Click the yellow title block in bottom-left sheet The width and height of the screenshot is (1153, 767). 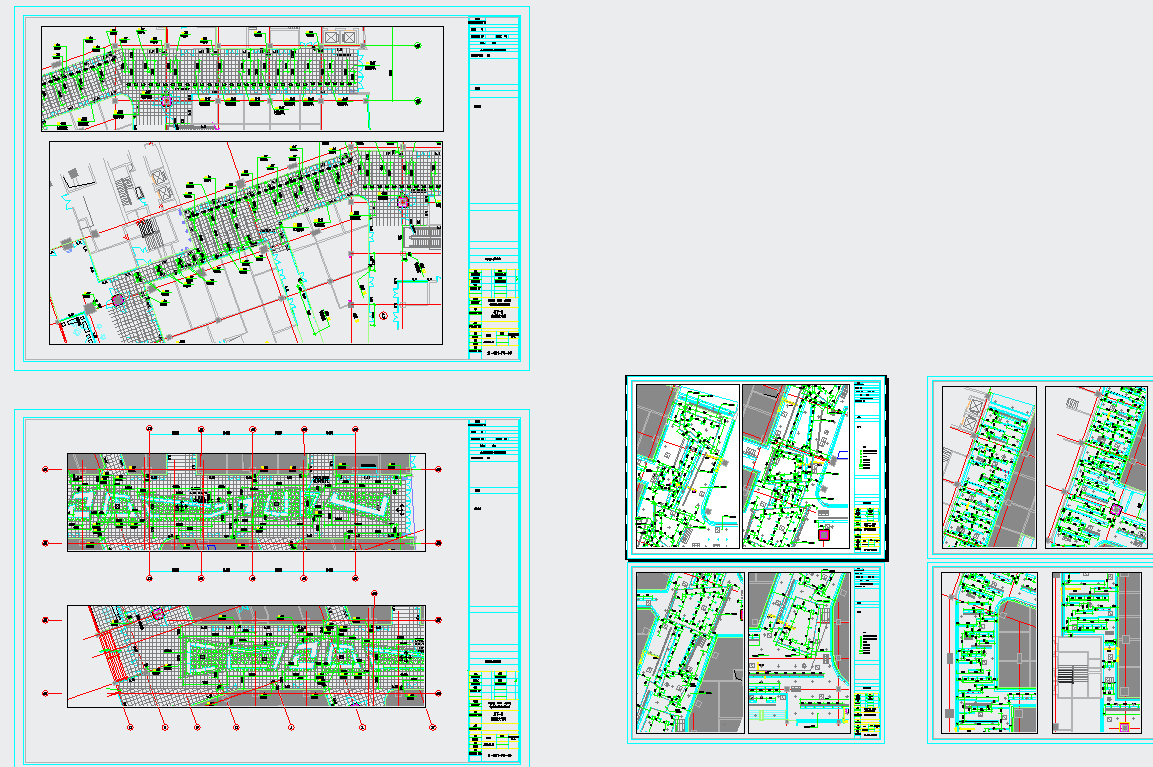coord(494,715)
